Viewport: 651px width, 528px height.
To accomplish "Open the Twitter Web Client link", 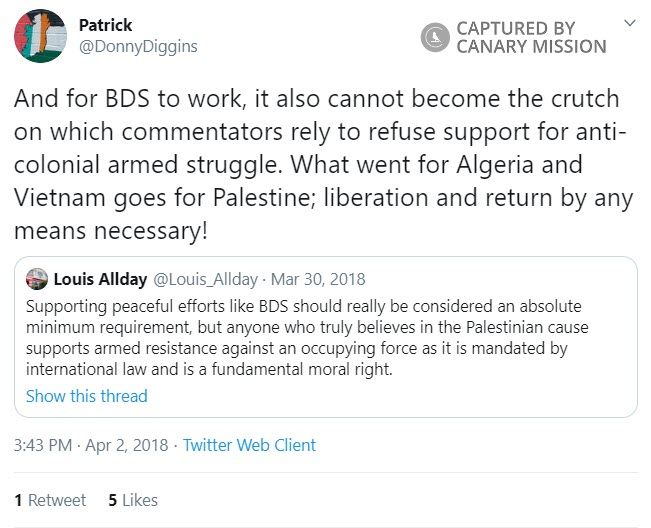I will click(x=249, y=445).
